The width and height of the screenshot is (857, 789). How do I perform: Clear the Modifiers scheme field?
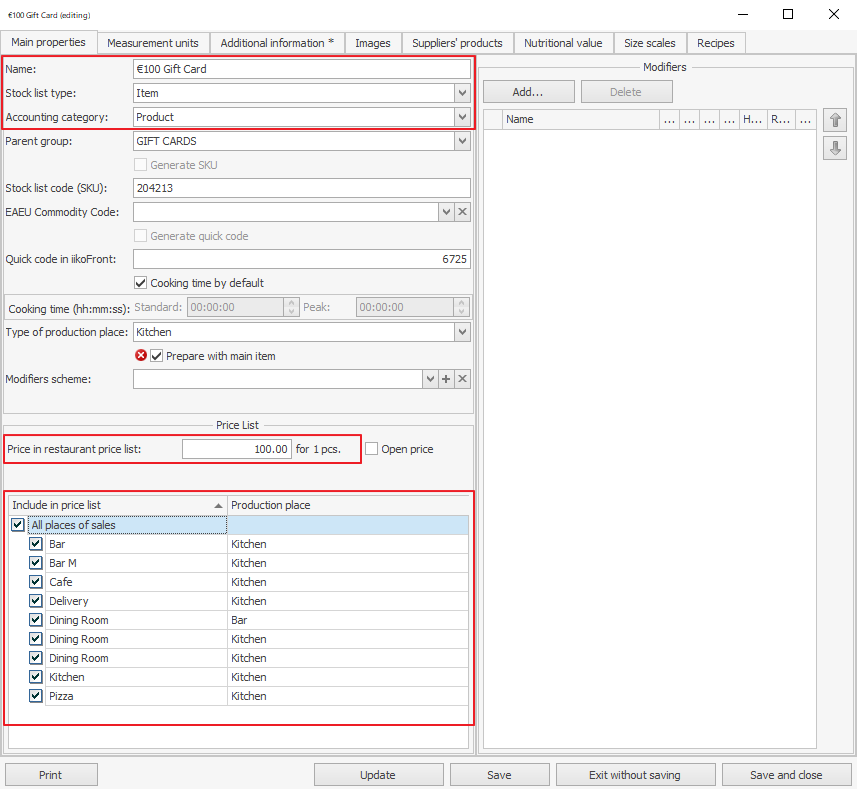tap(462, 379)
